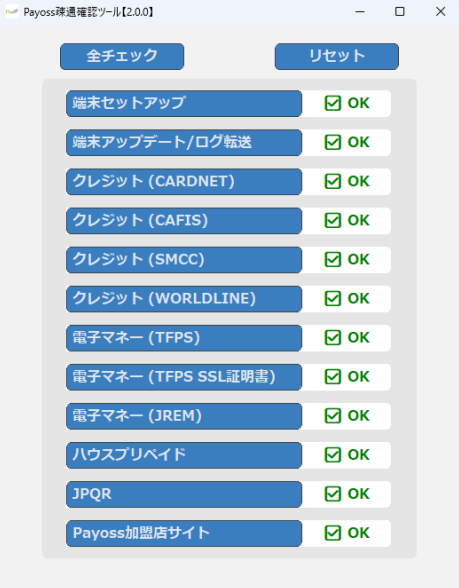Screen dimensions: 459x588
Task: Click the Payoss app icon in title bar
Action: tap(12, 12)
